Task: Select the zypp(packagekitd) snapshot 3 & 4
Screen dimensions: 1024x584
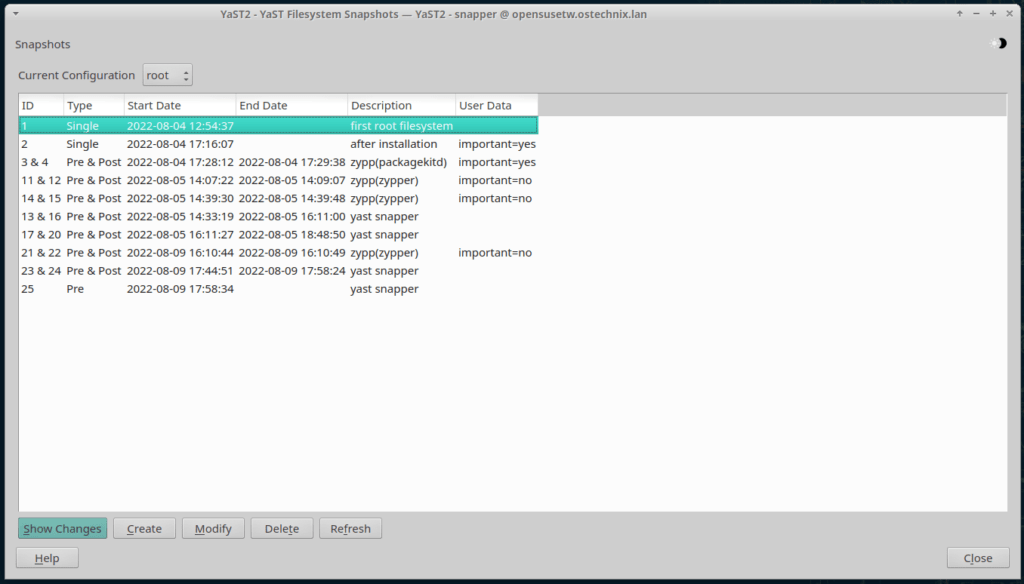Action: 200,161
